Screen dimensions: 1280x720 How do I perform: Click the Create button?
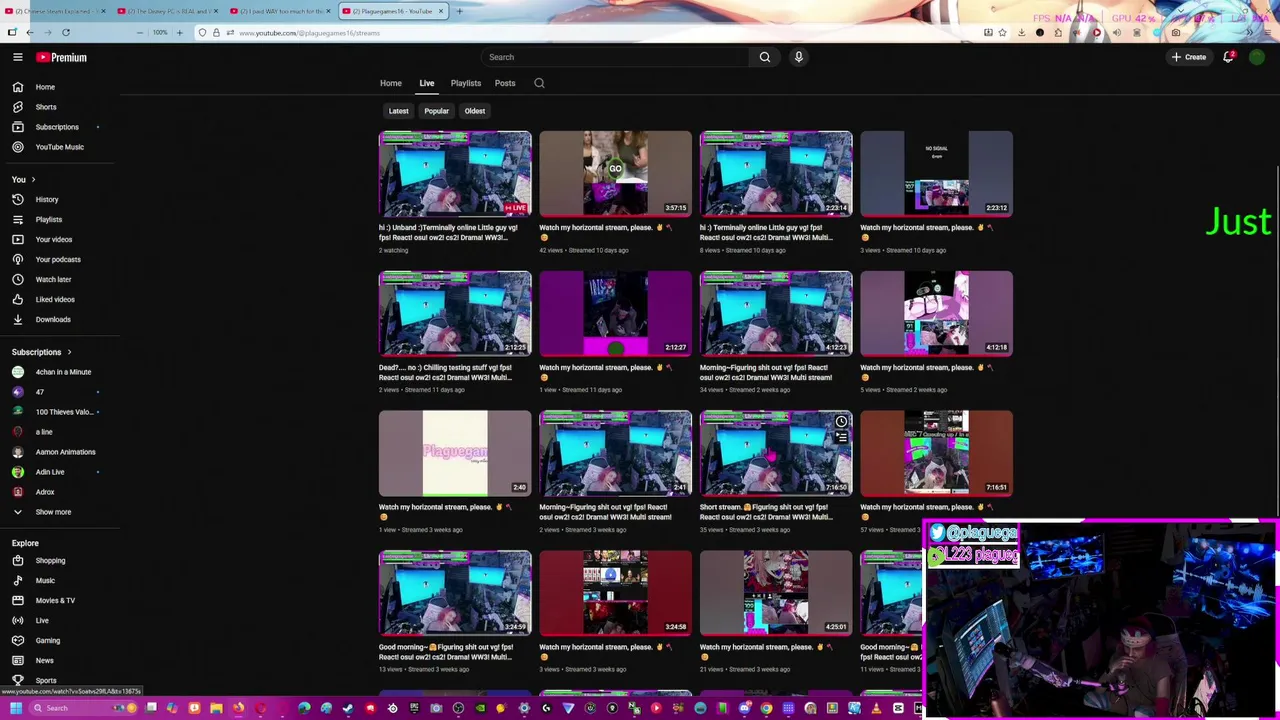1189,57
